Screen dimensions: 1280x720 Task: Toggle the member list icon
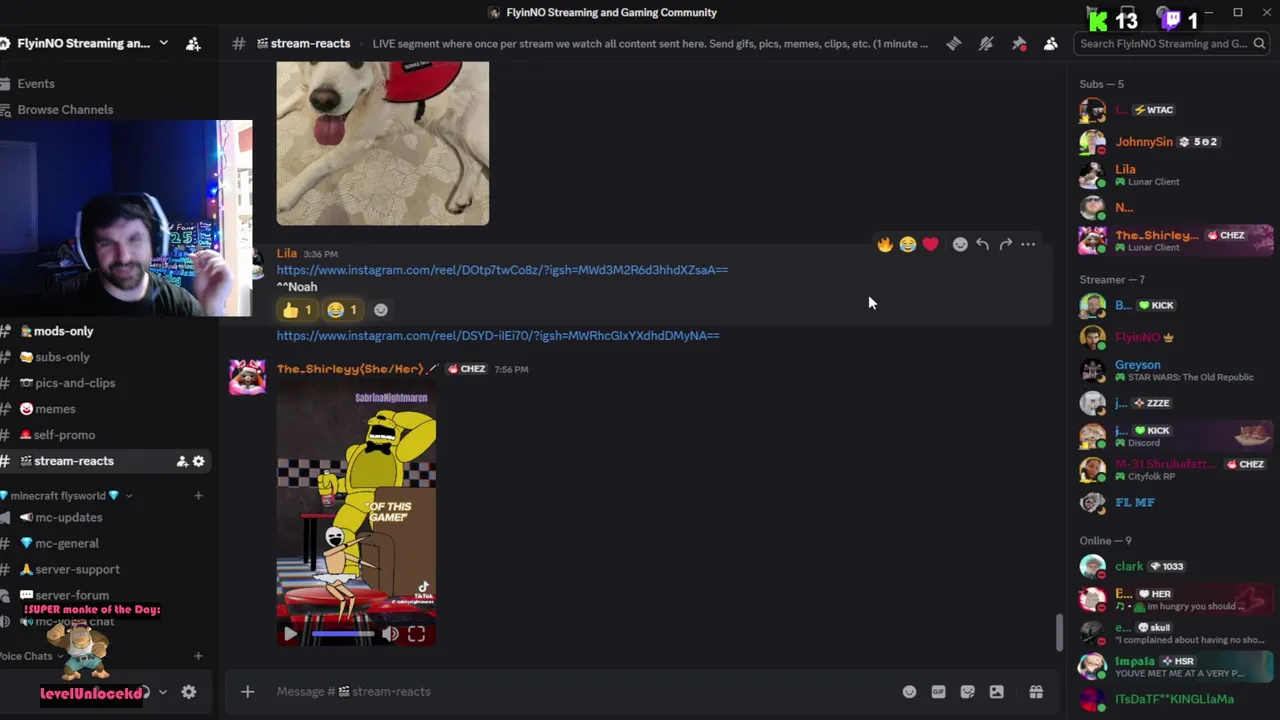pyautogui.click(x=1051, y=44)
